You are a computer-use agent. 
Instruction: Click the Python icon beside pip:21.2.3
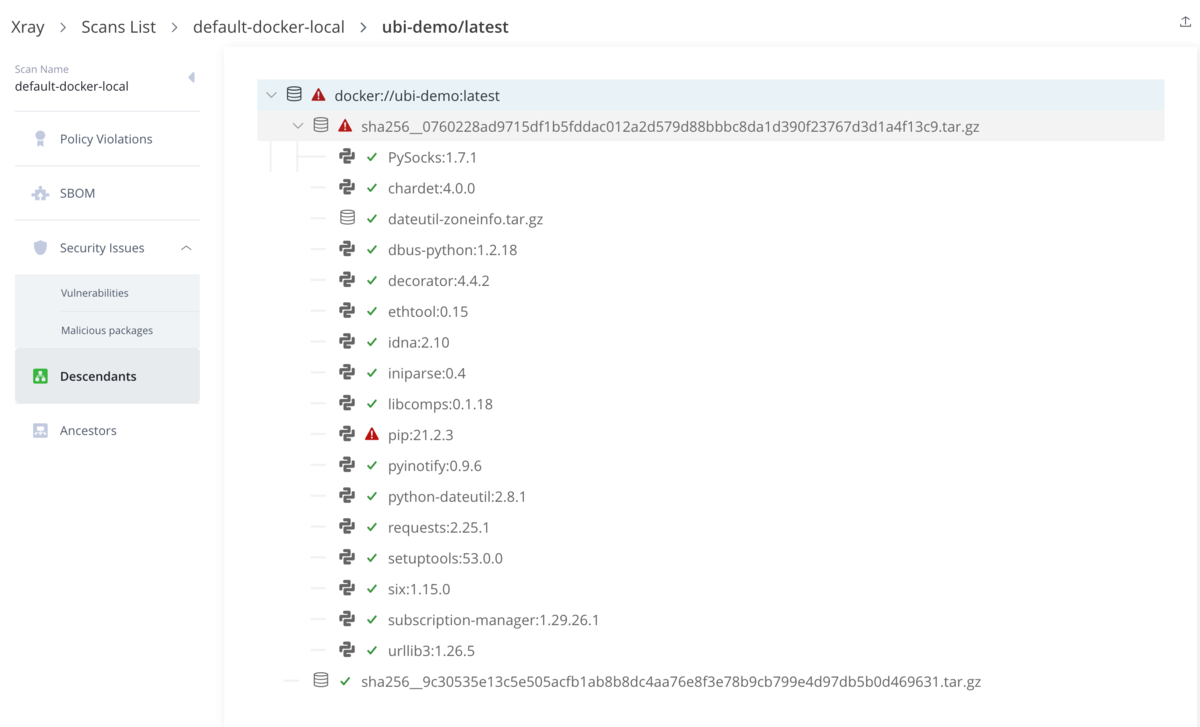pos(347,434)
